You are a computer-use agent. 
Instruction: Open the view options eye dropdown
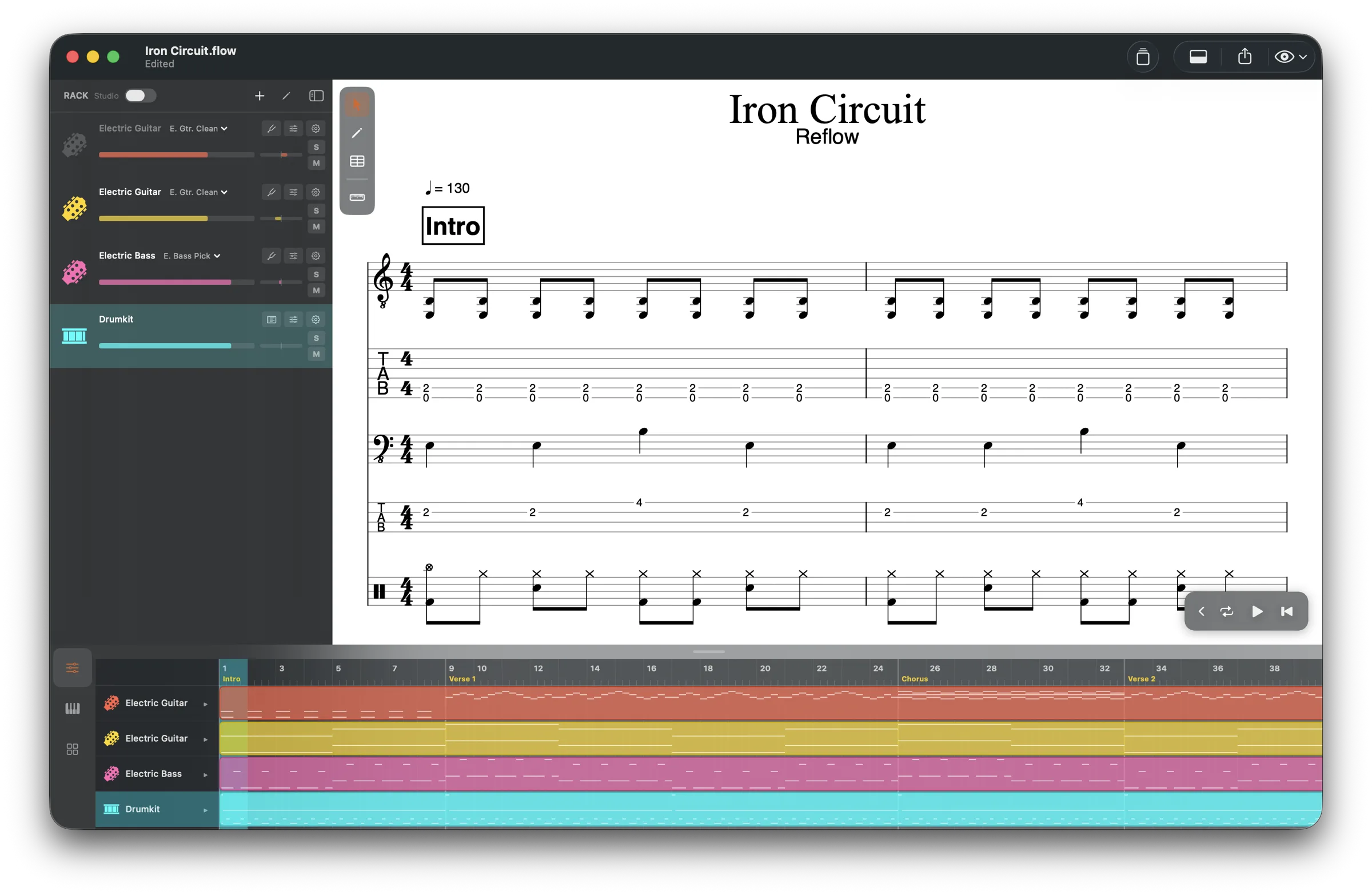tap(1290, 57)
